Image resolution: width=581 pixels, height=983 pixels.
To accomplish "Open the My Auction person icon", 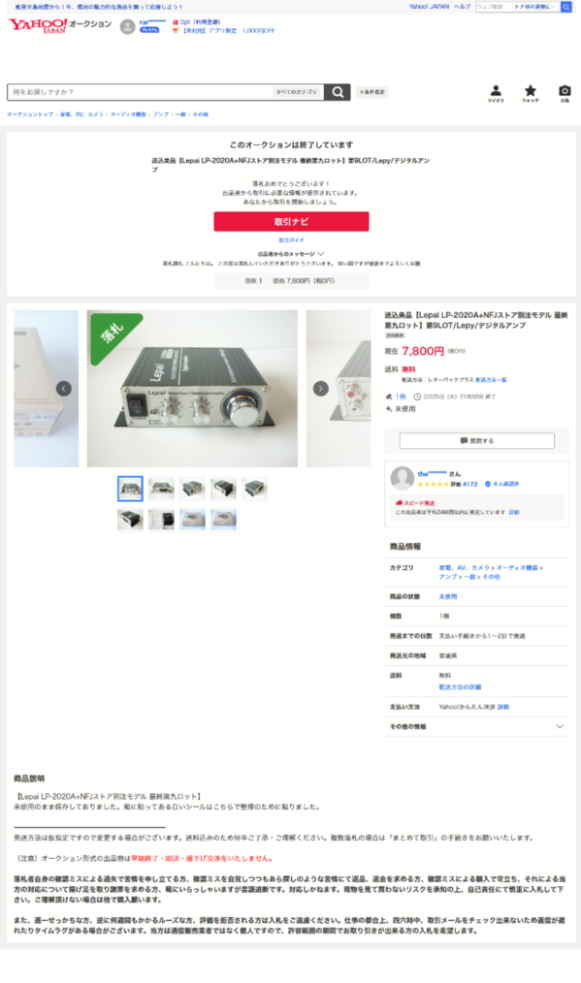I will [x=496, y=93].
